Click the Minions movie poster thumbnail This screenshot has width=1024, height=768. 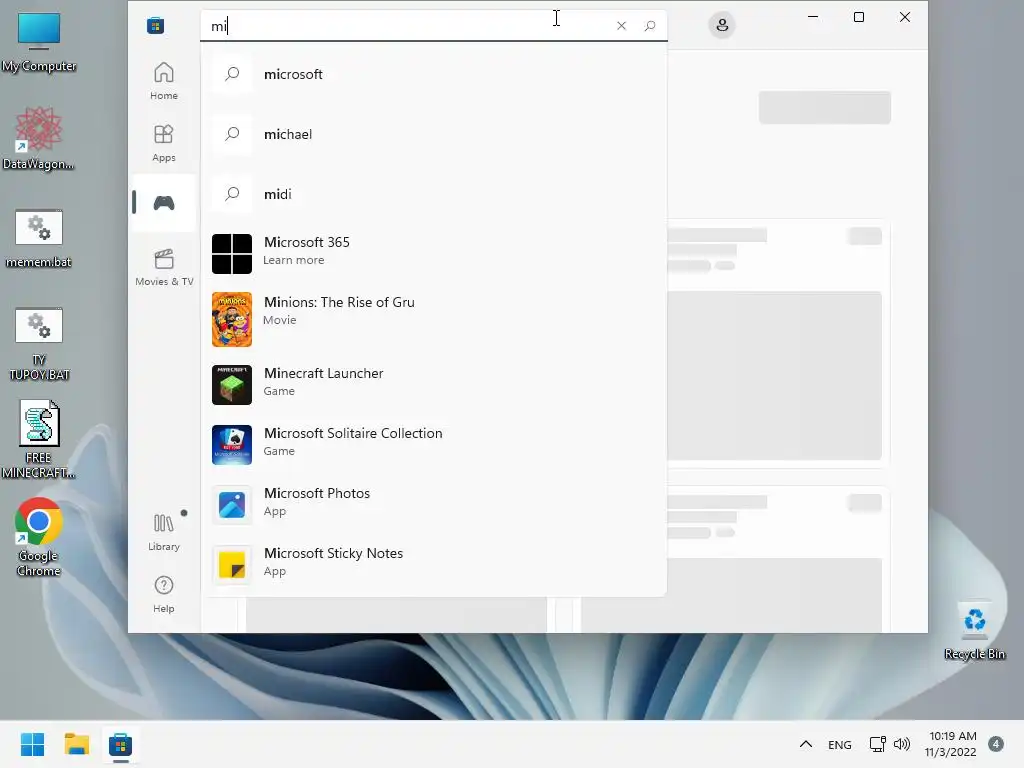point(232,319)
